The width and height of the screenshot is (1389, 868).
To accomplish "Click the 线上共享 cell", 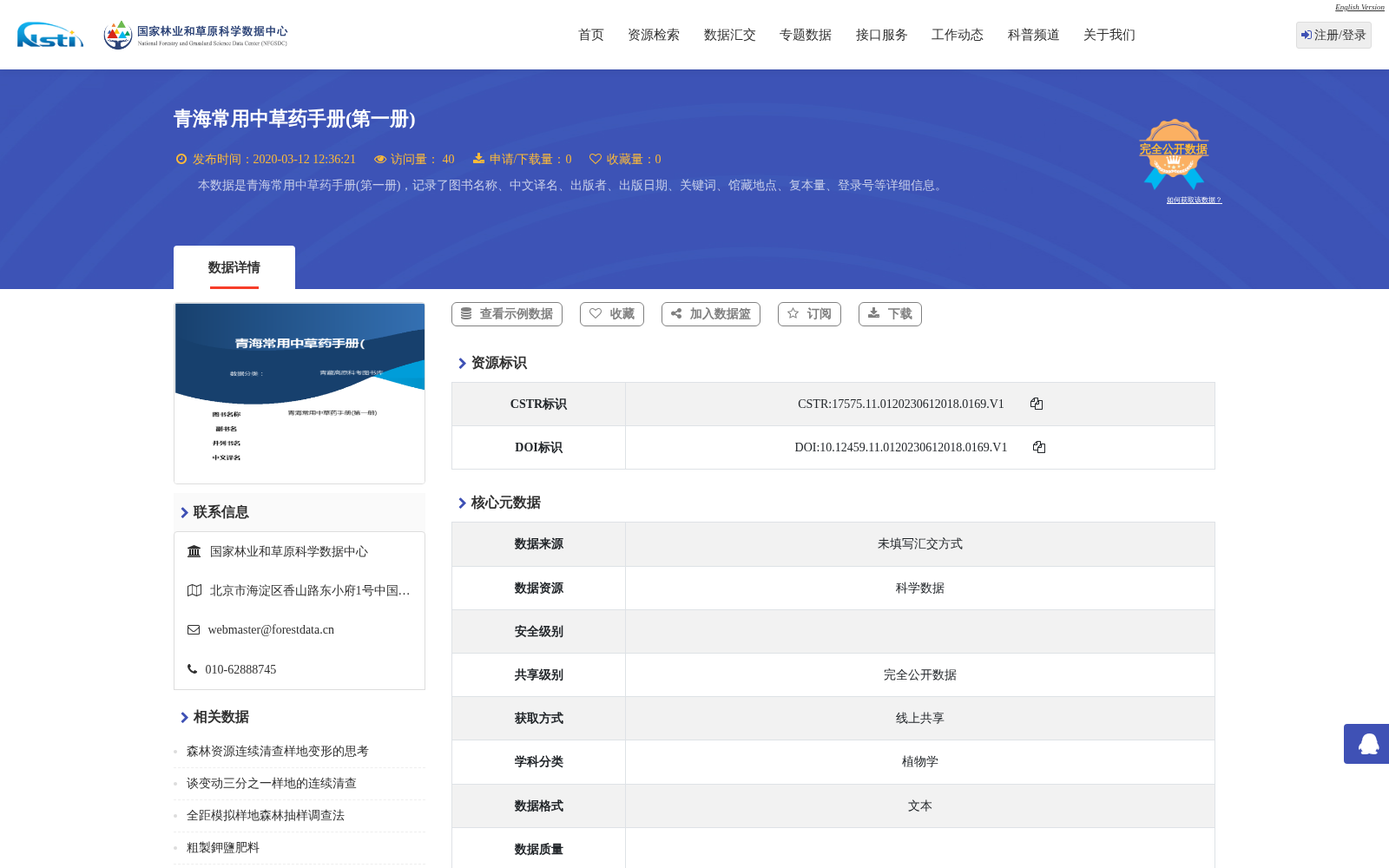I will point(920,719).
